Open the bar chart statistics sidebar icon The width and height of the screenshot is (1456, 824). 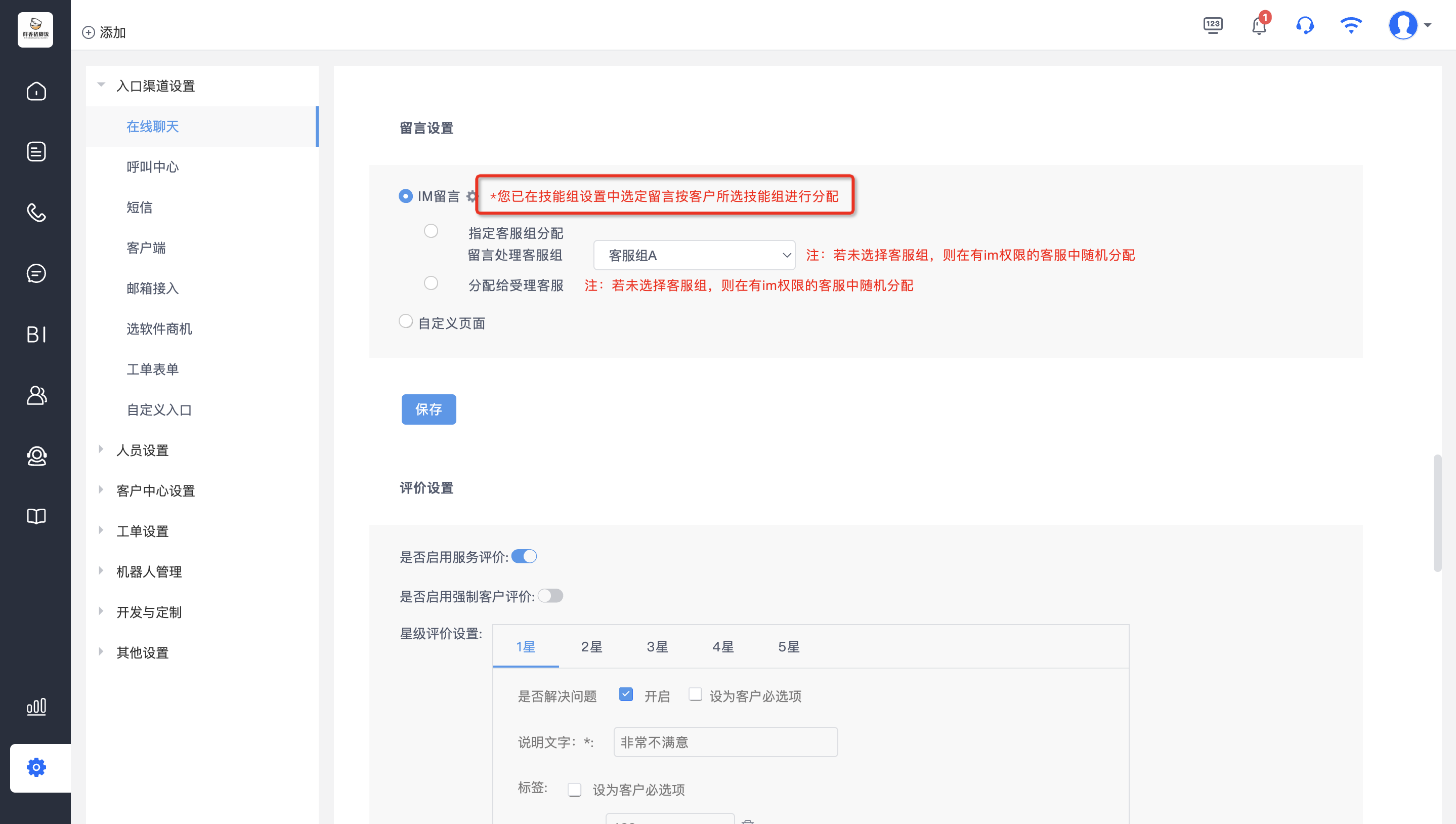click(x=36, y=707)
